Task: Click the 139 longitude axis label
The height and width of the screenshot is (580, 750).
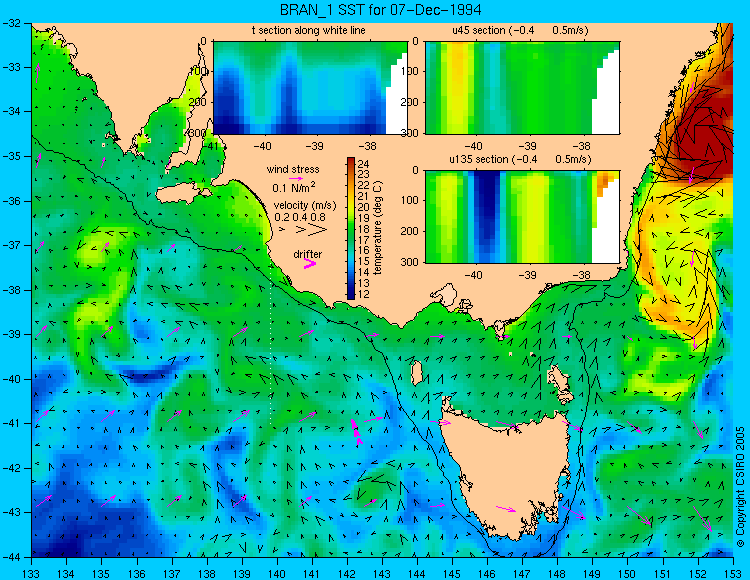Action: [x=242, y=574]
